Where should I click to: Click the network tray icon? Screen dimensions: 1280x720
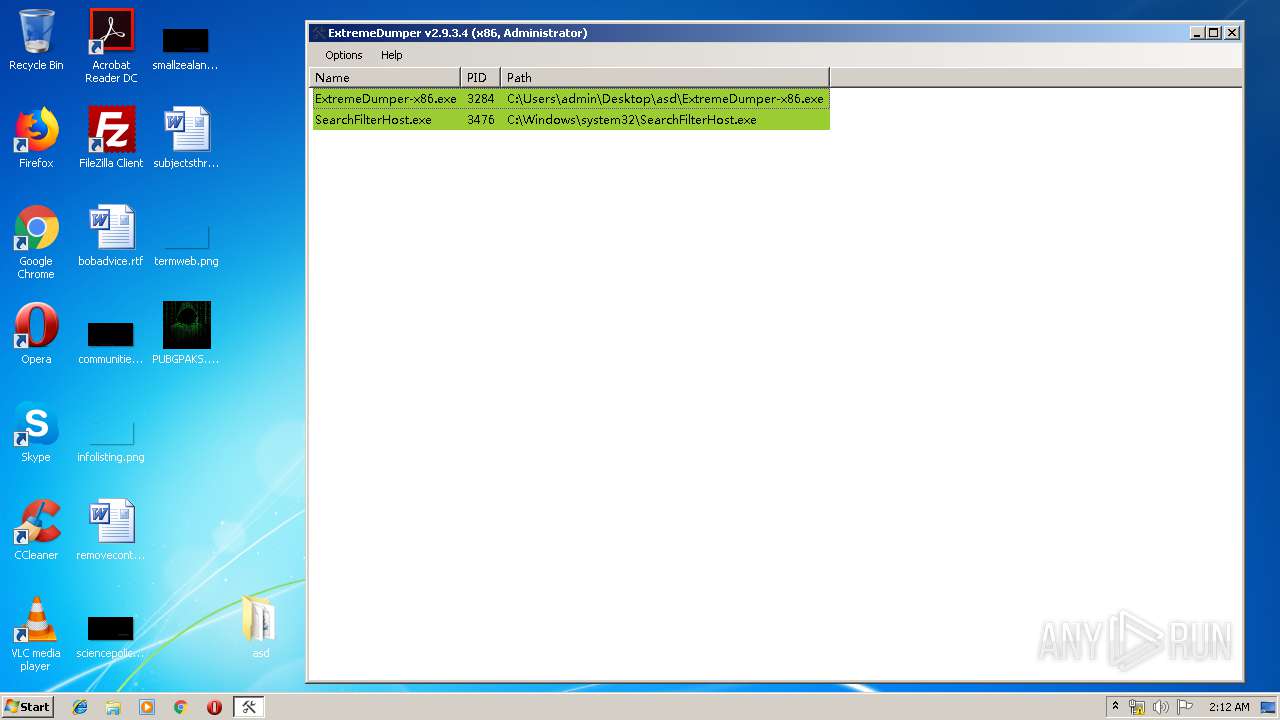[1137, 707]
